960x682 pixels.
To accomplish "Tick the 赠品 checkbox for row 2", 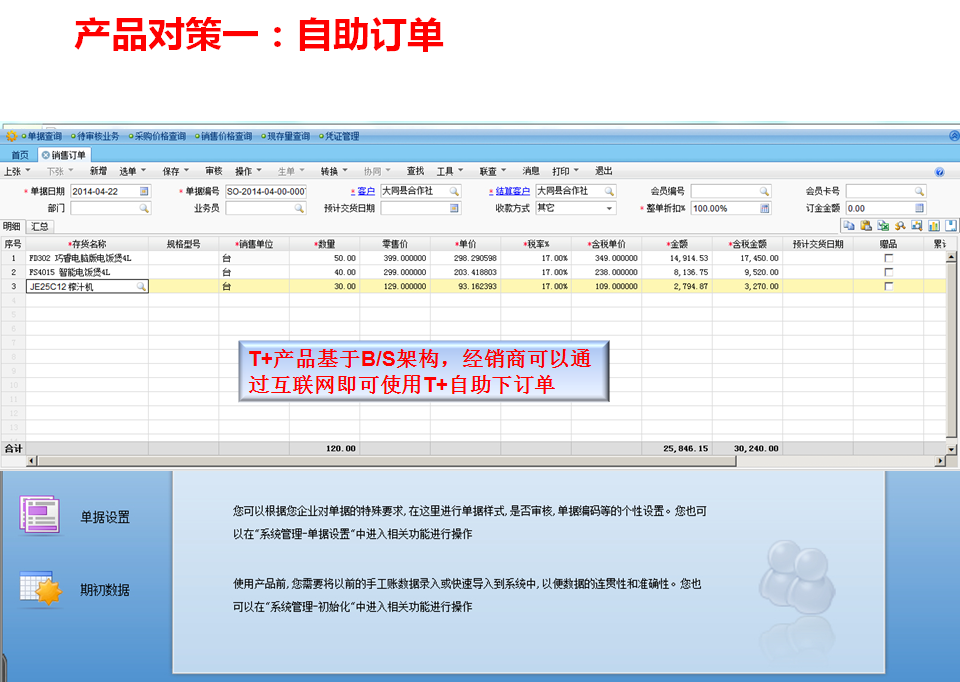I will click(x=888, y=272).
